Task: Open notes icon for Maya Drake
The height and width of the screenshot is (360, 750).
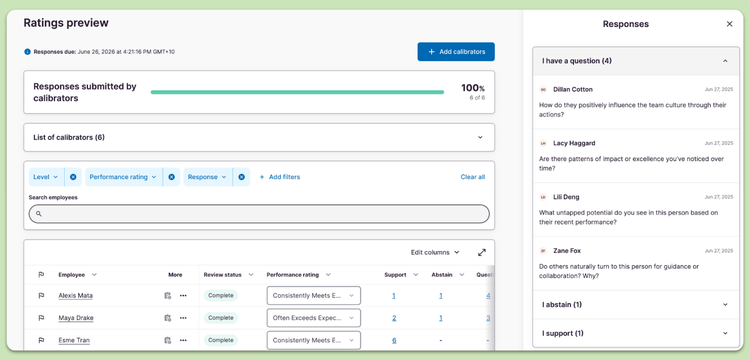Action: [167, 318]
